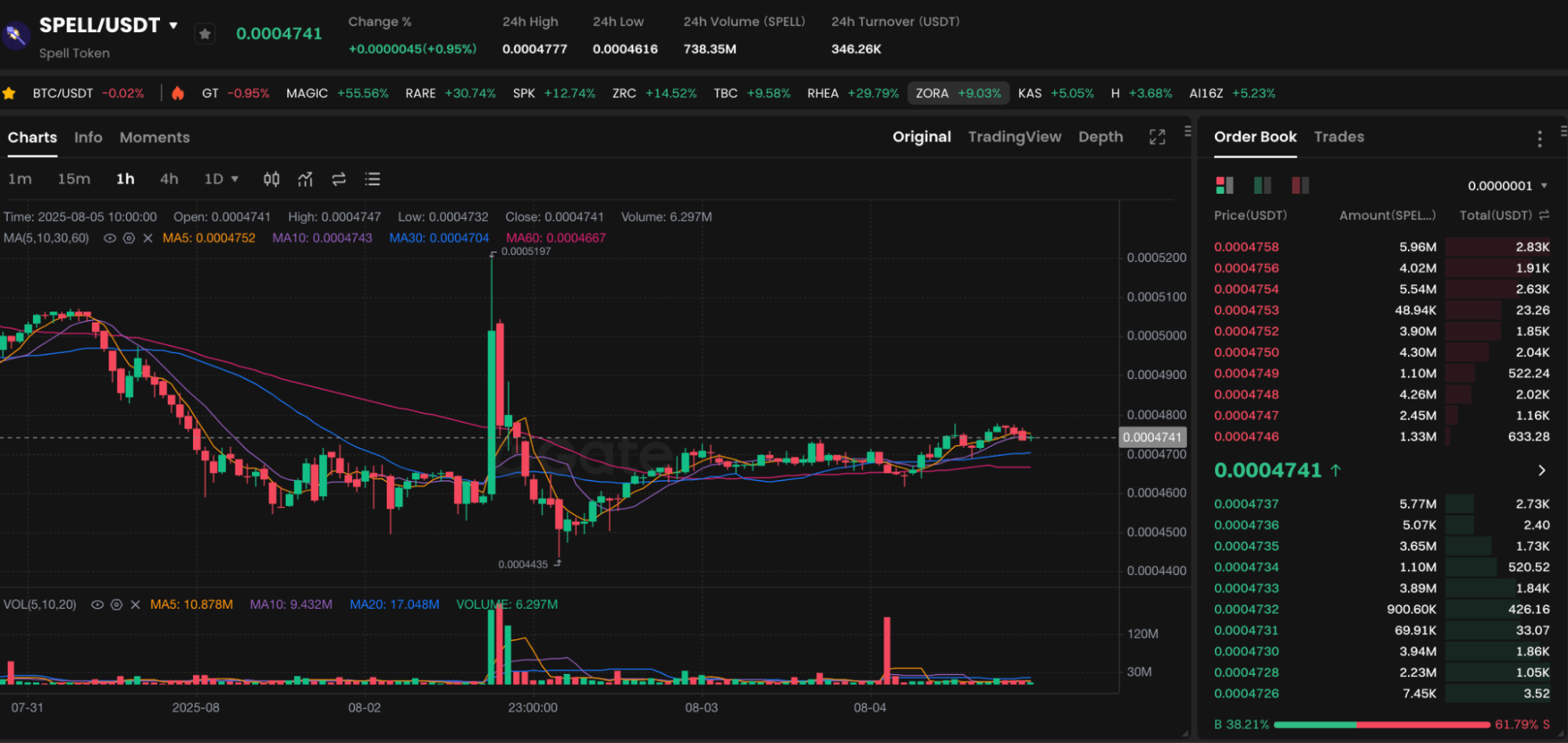Open candlestick chart type selector
Viewport: 1568px width, 743px height.
click(x=271, y=179)
